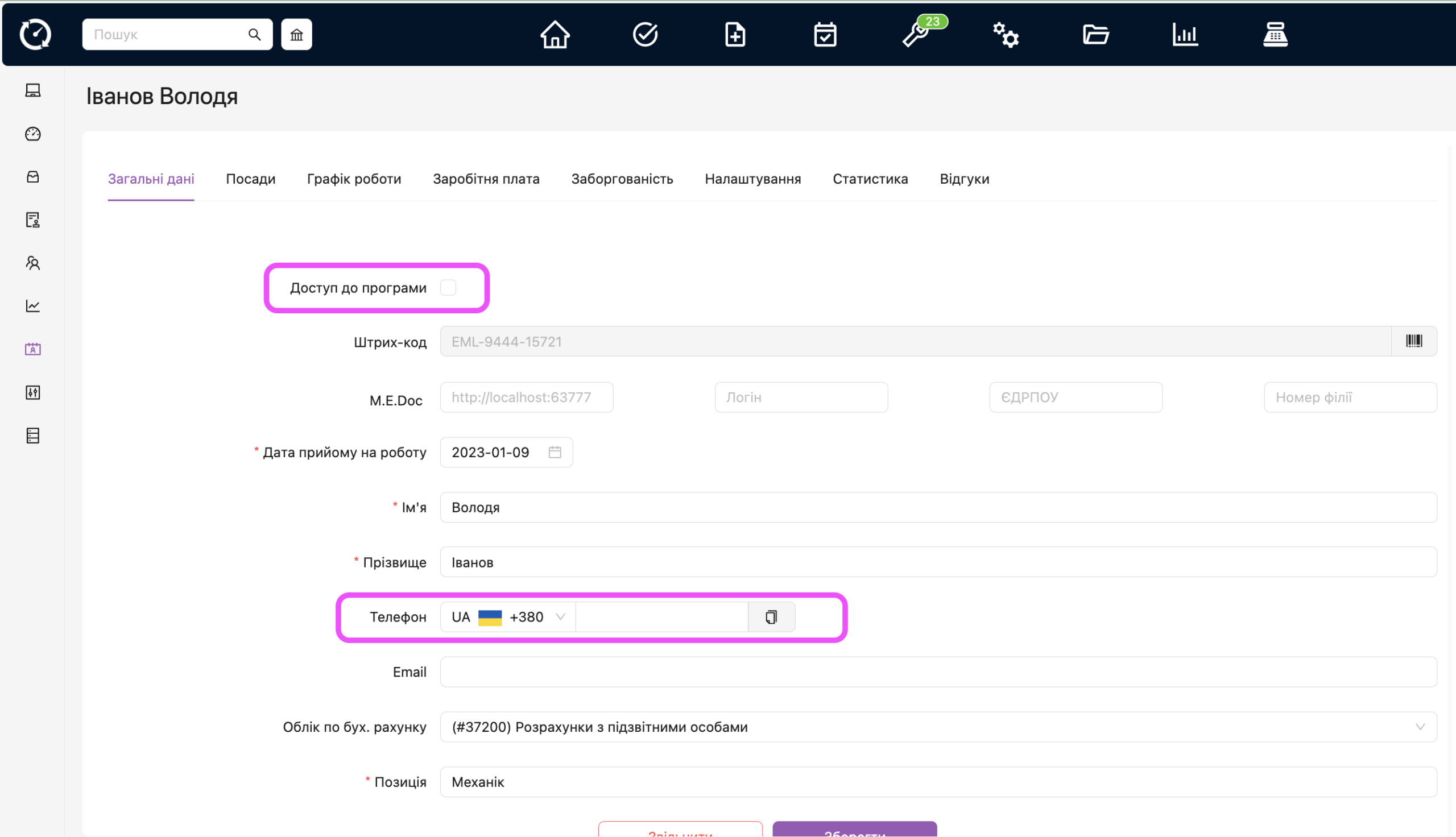Click the cash register icon
1456x837 pixels.
coord(1275,35)
